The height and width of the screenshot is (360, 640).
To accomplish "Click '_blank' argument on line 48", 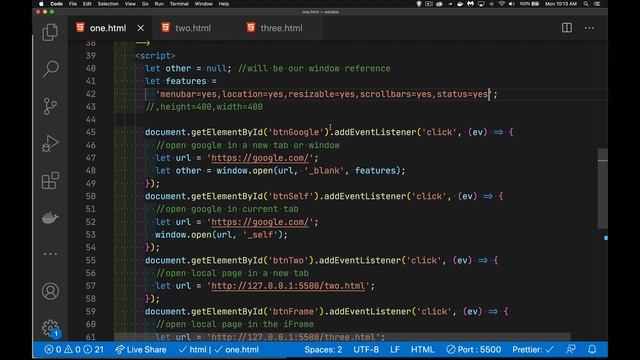I will pyautogui.click(x=324, y=171).
